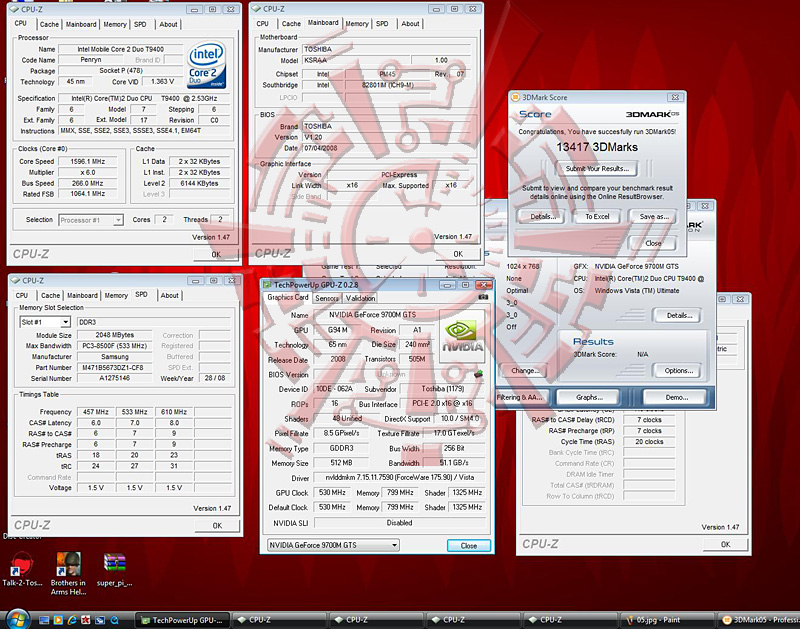The height and width of the screenshot is (629, 800).
Task: Click the Close button in GPU-Z
Action: (x=469, y=545)
